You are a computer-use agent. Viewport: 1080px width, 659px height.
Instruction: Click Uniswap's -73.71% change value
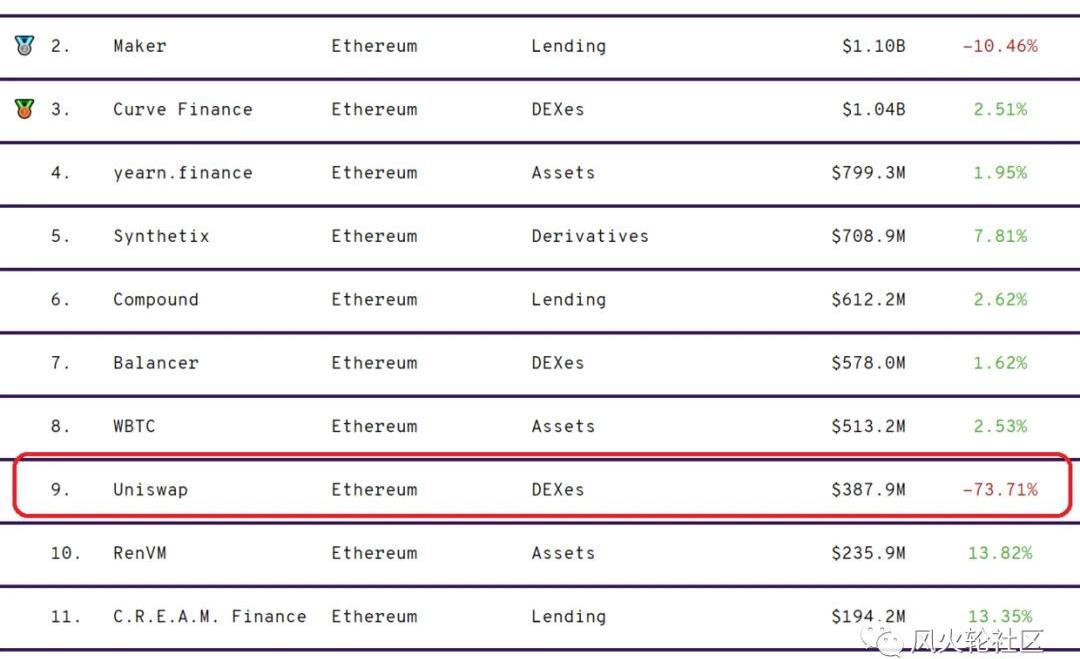(x=999, y=490)
